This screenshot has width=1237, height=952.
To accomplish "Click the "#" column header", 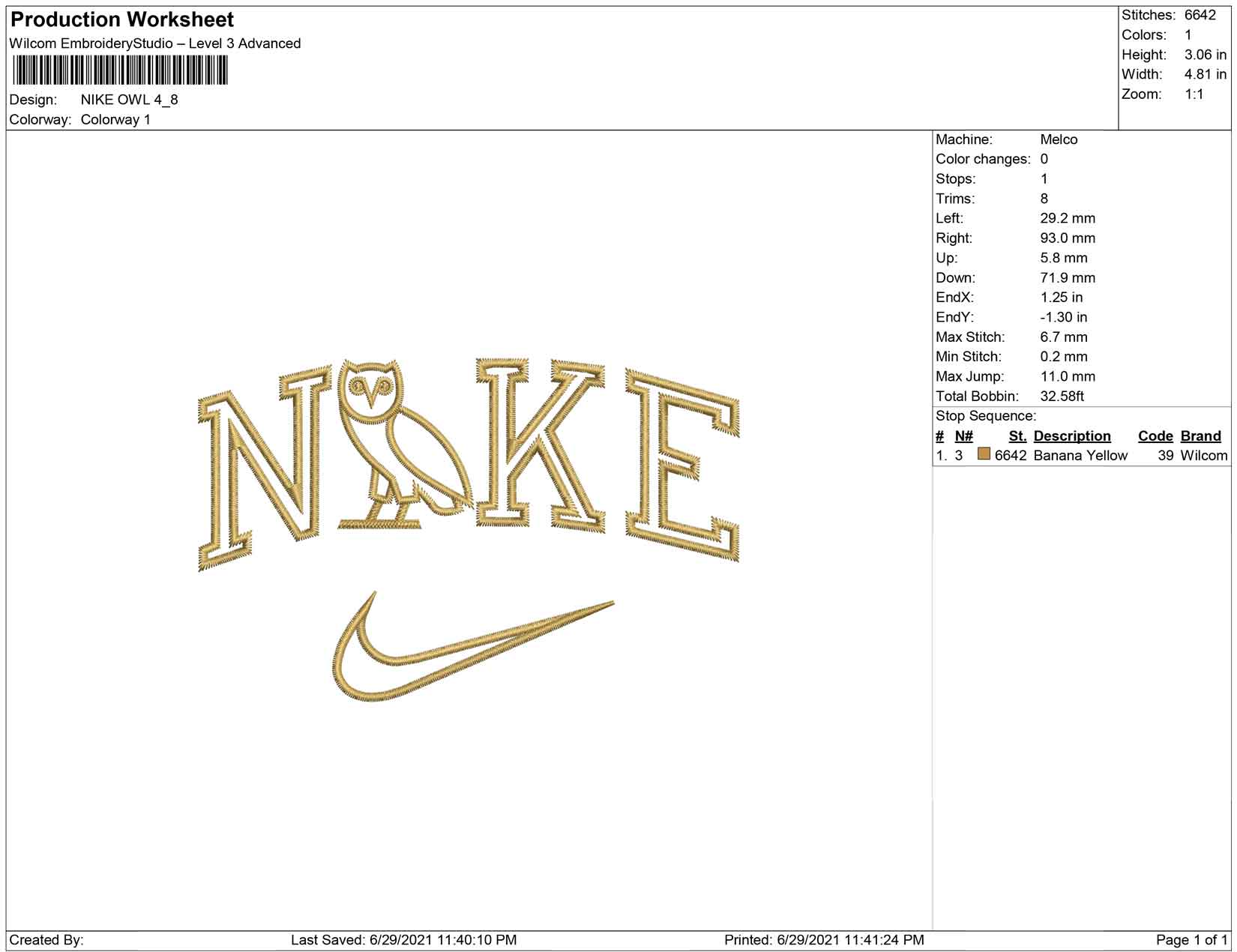I will click(x=940, y=436).
